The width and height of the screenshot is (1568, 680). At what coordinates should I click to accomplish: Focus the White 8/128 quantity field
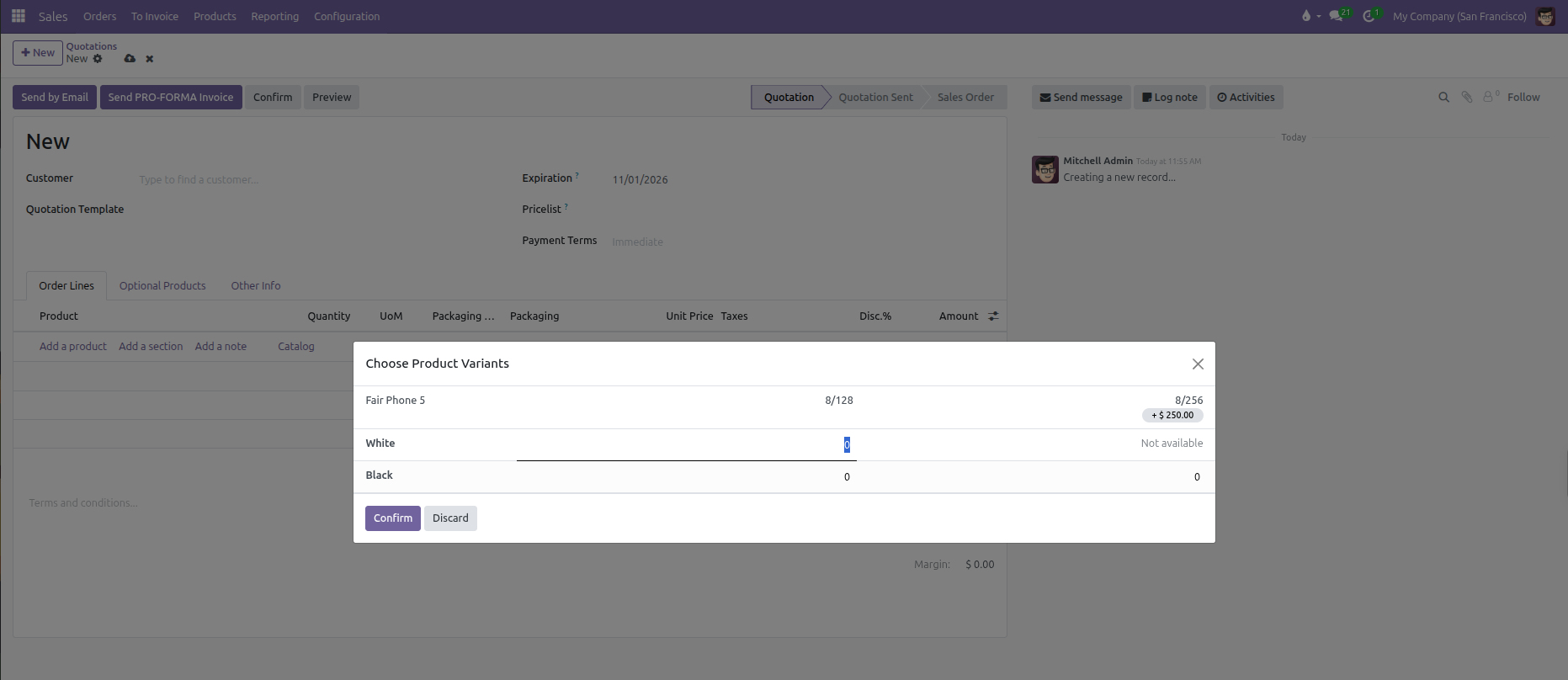click(x=686, y=444)
